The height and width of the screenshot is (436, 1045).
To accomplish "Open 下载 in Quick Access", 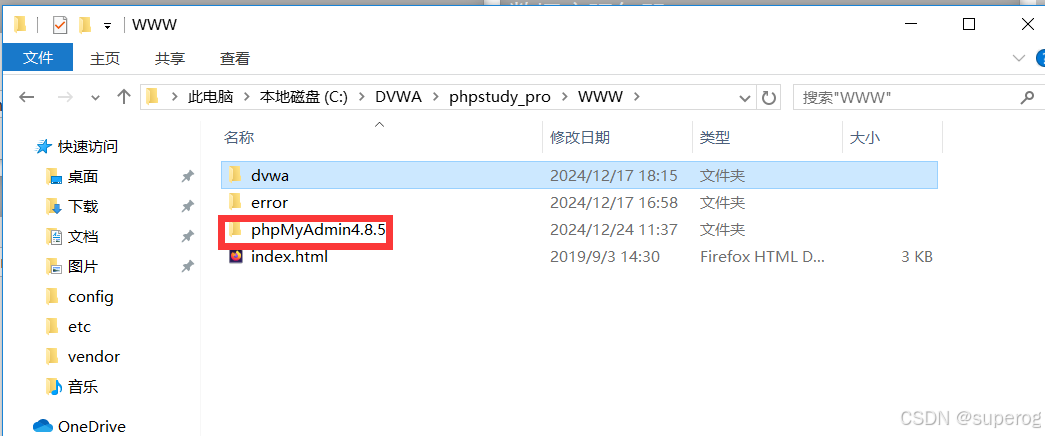I will 83,207.
